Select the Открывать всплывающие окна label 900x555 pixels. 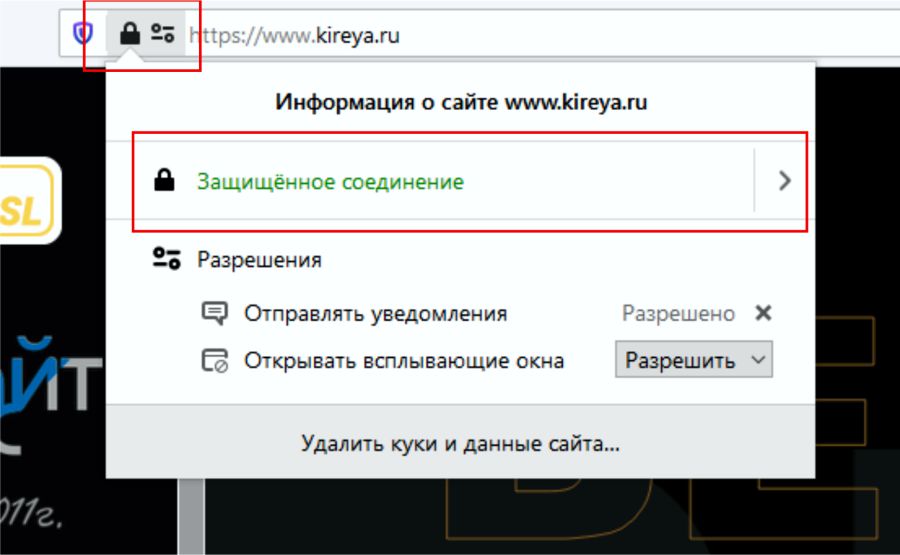click(404, 361)
